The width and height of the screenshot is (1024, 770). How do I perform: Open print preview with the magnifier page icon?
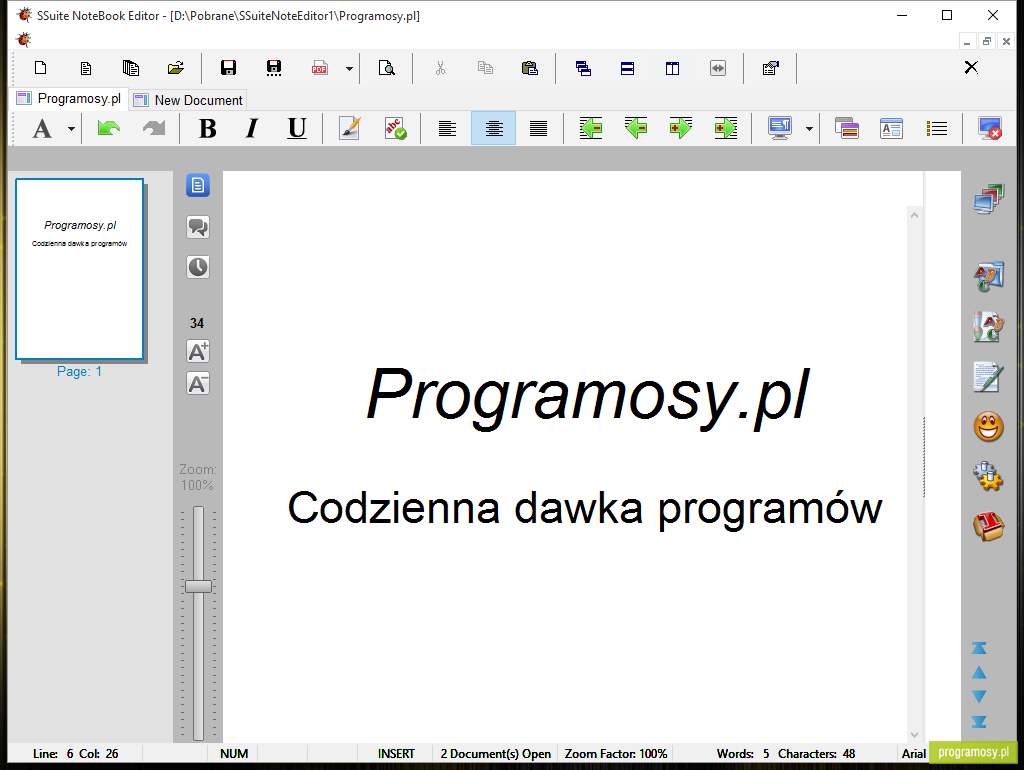click(387, 68)
